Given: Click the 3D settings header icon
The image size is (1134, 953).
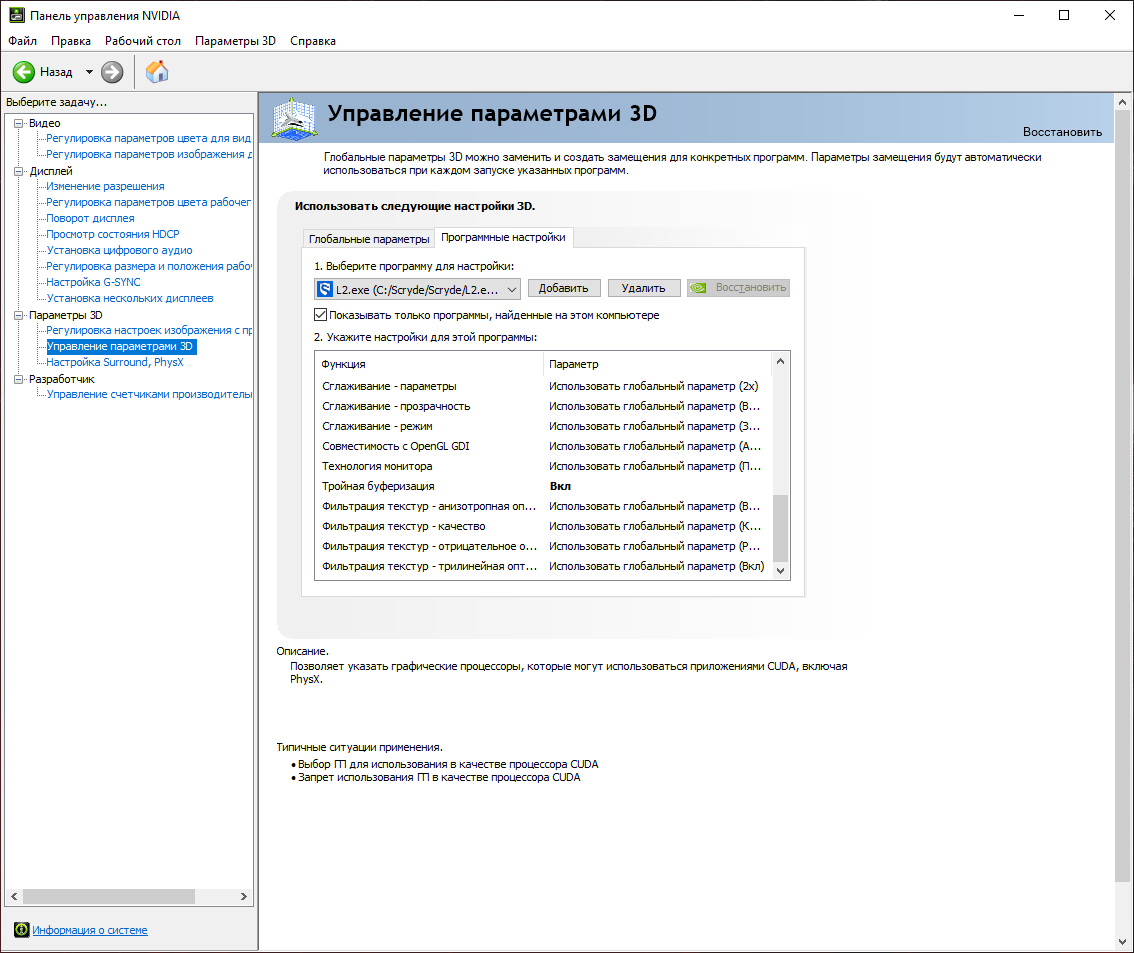Looking at the screenshot, I should coord(293,118).
